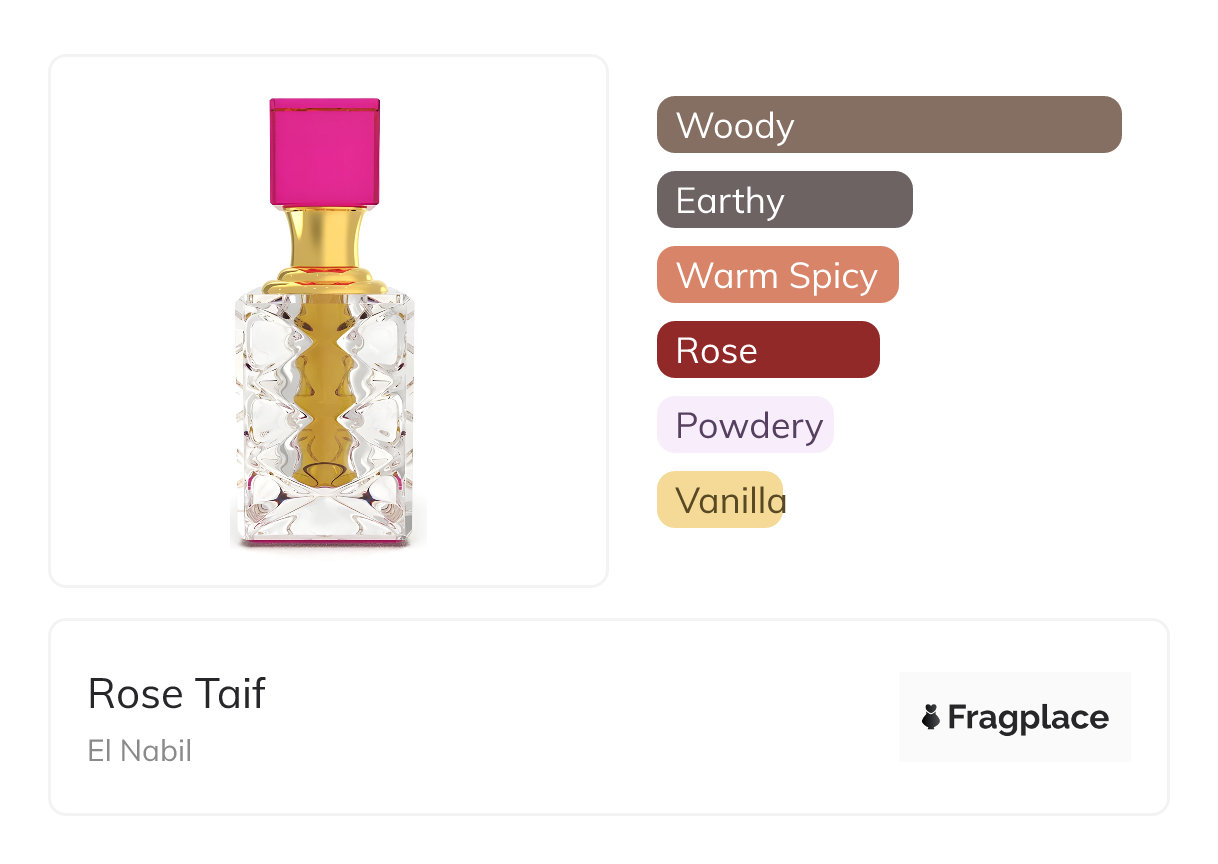
Task: Click the yellow Vanilla accord tag
Action: tap(719, 500)
